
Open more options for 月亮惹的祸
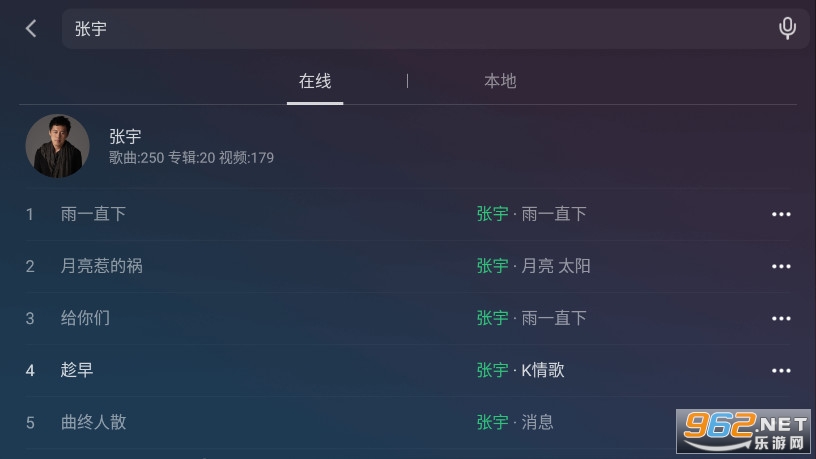click(x=781, y=266)
